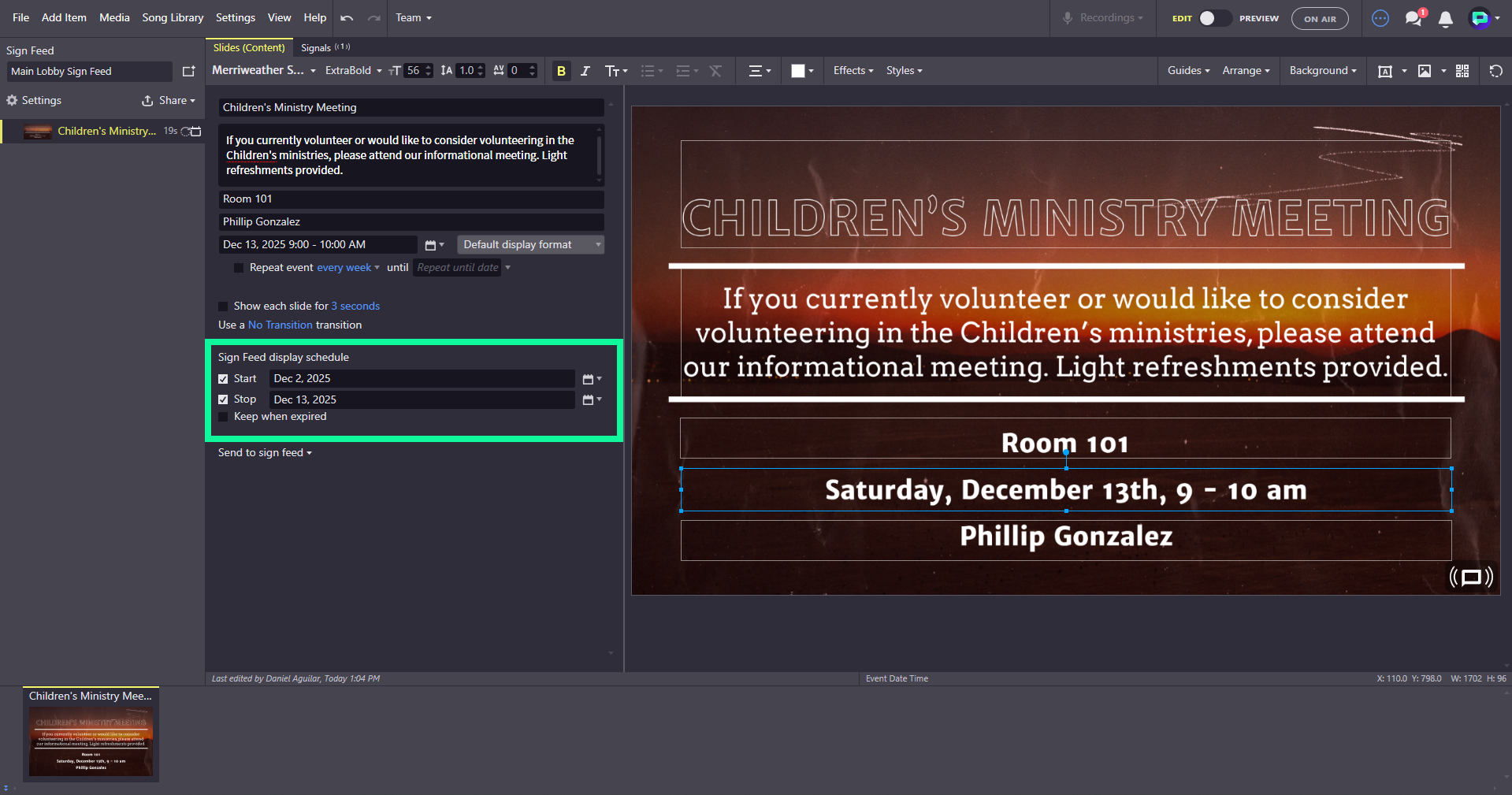
Task: Open team chat messages
Action: pos(1415,17)
